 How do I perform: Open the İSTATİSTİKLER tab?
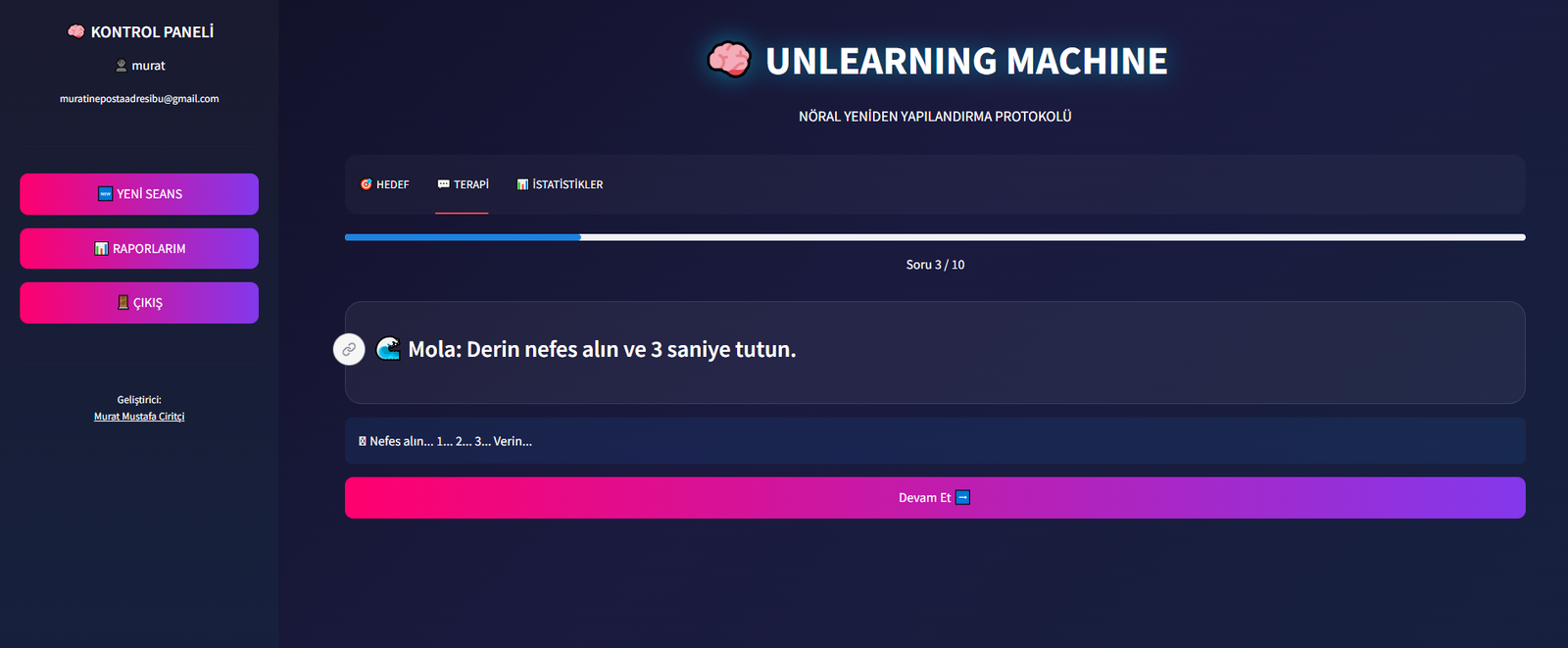click(x=560, y=184)
